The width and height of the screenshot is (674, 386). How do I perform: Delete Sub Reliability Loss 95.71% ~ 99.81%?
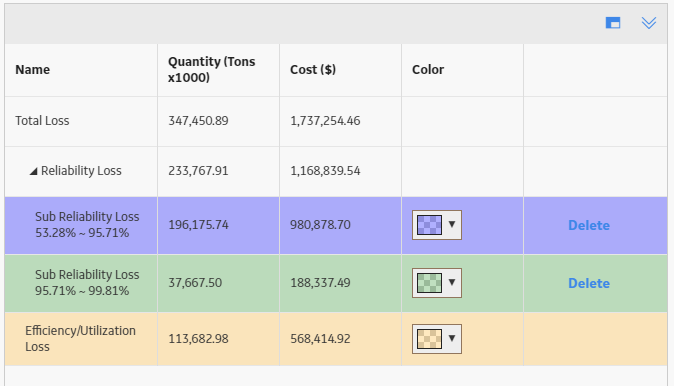[589, 283]
